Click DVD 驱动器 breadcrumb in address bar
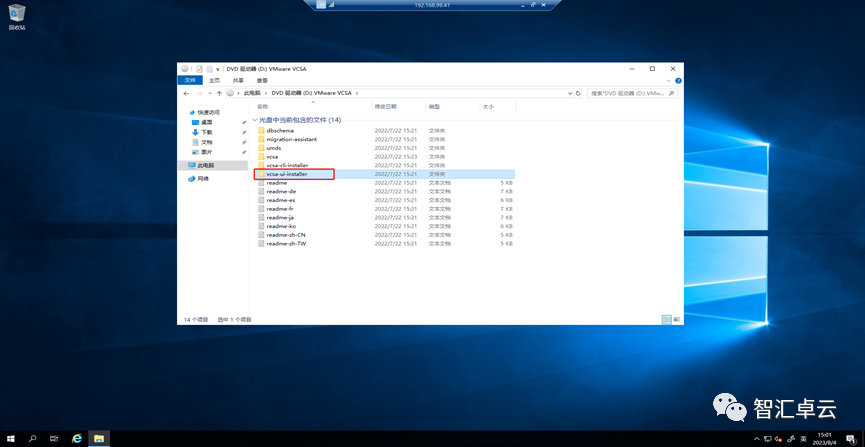This screenshot has height=447, width=865. [x=311, y=93]
